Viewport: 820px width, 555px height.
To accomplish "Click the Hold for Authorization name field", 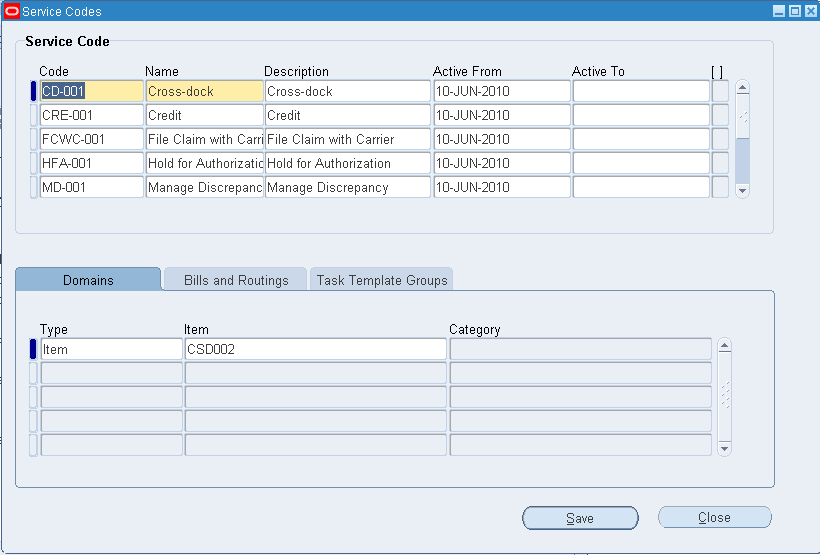I will 204,163.
